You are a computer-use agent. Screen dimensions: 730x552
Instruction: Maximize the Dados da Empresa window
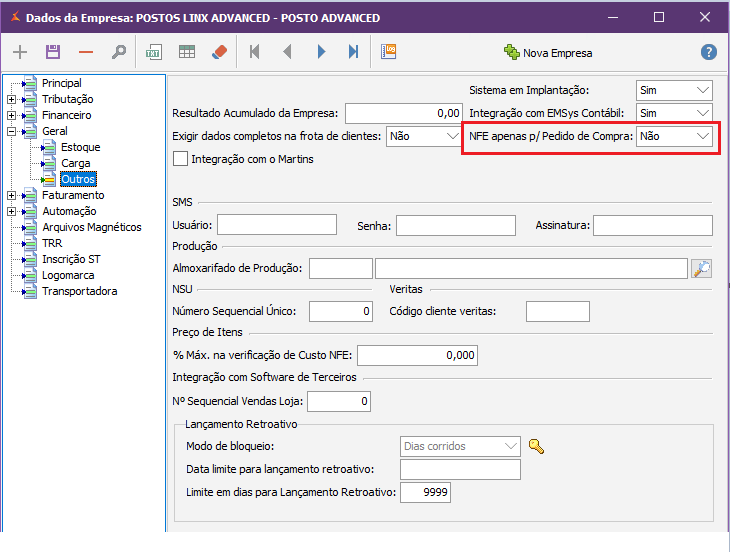[x=659, y=18]
